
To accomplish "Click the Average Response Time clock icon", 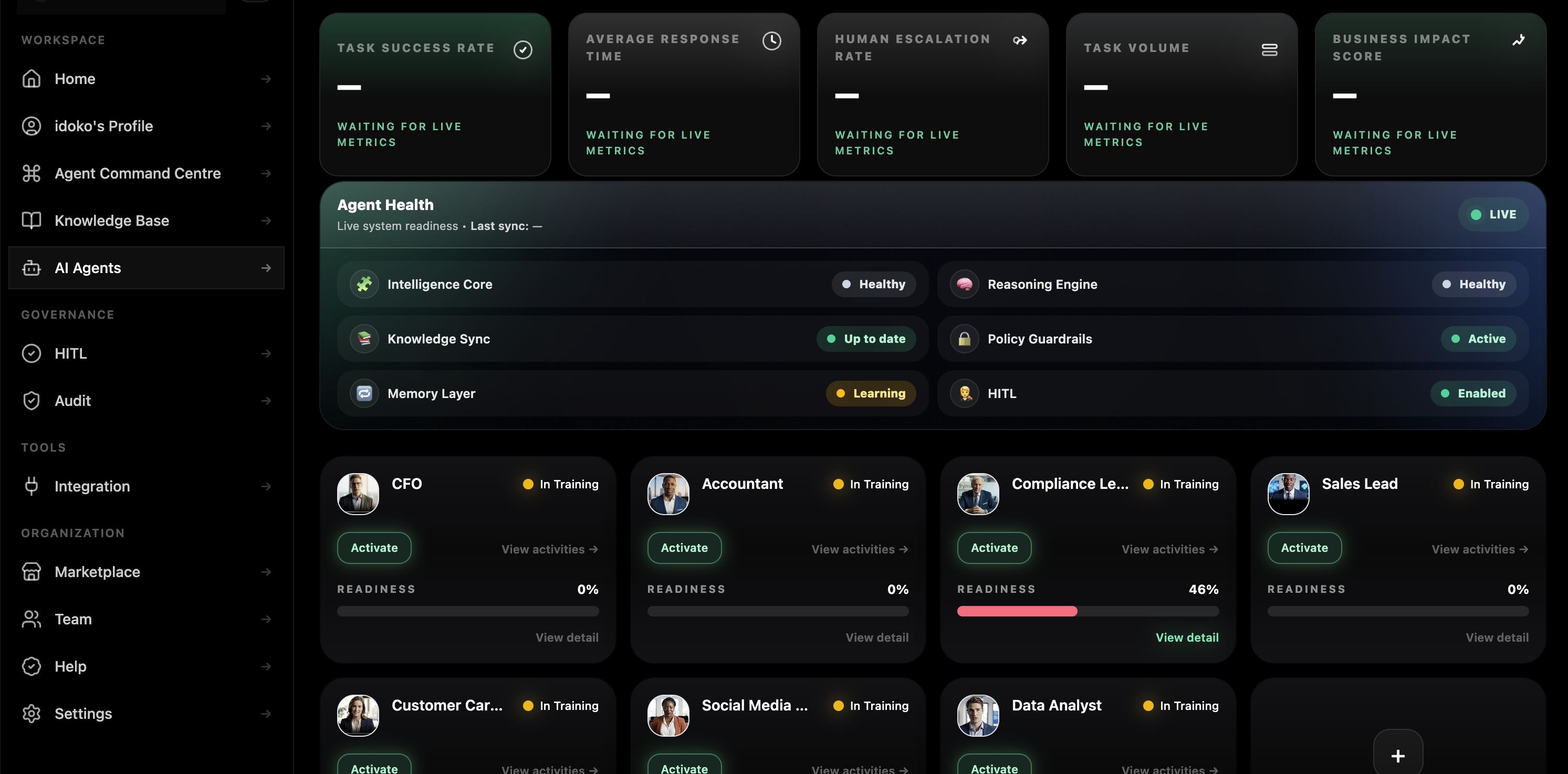I will pyautogui.click(x=772, y=41).
